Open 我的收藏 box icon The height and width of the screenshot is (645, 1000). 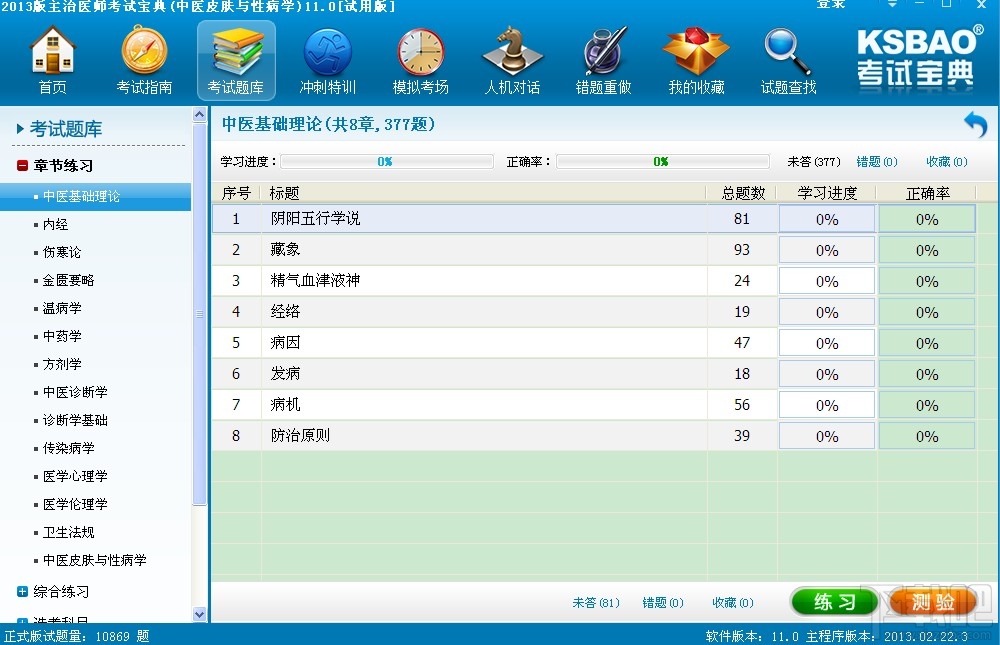(x=696, y=60)
